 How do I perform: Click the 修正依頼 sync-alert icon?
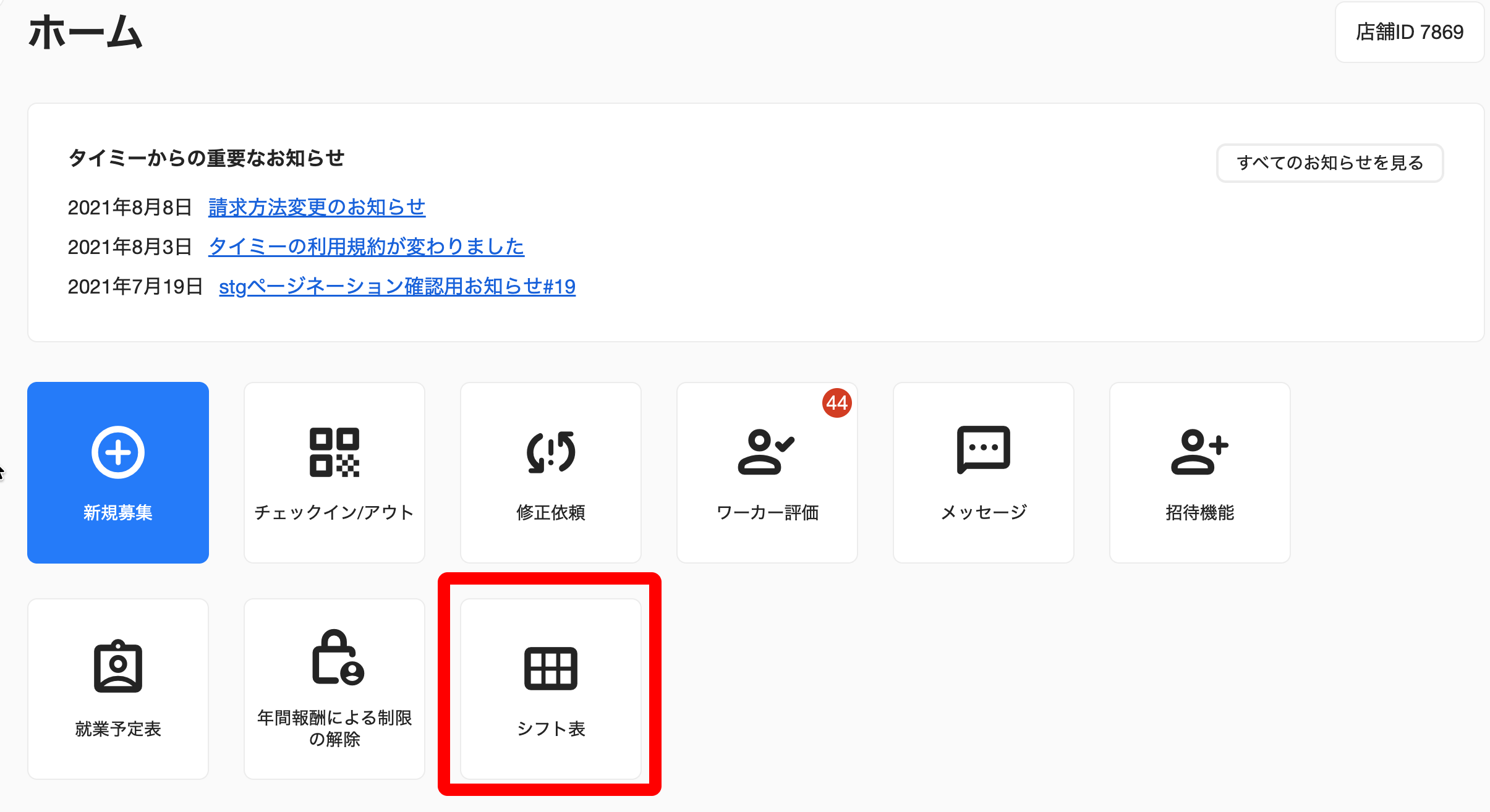point(551,452)
